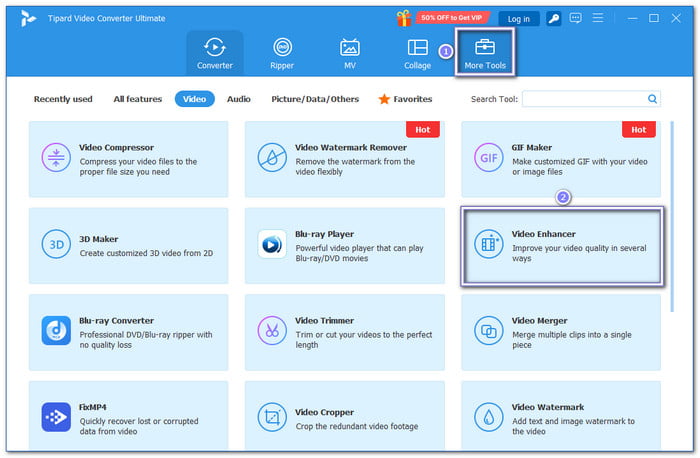This screenshot has height=458, width=700.
Task: Open 3D Maker tool title
Action: [99, 239]
